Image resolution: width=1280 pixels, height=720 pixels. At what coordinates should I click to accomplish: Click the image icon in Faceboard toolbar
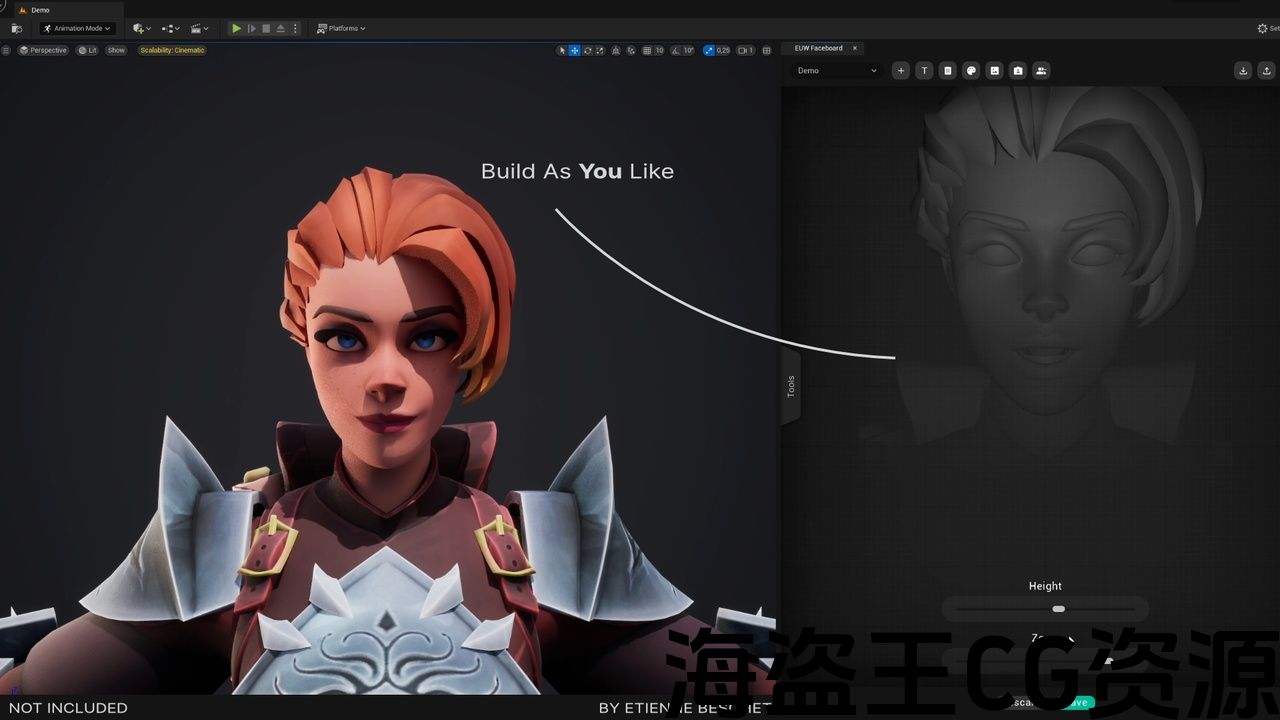point(994,70)
